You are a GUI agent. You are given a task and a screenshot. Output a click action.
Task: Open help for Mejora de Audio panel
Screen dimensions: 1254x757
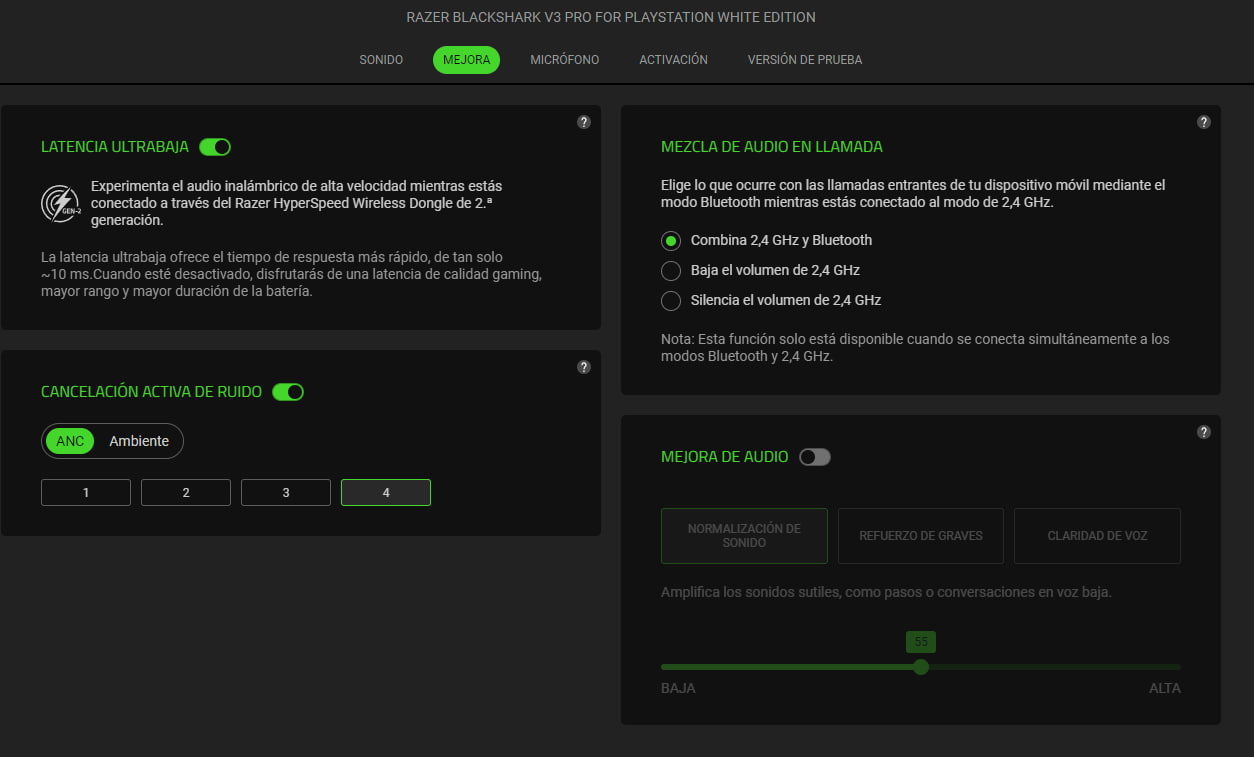(1204, 432)
